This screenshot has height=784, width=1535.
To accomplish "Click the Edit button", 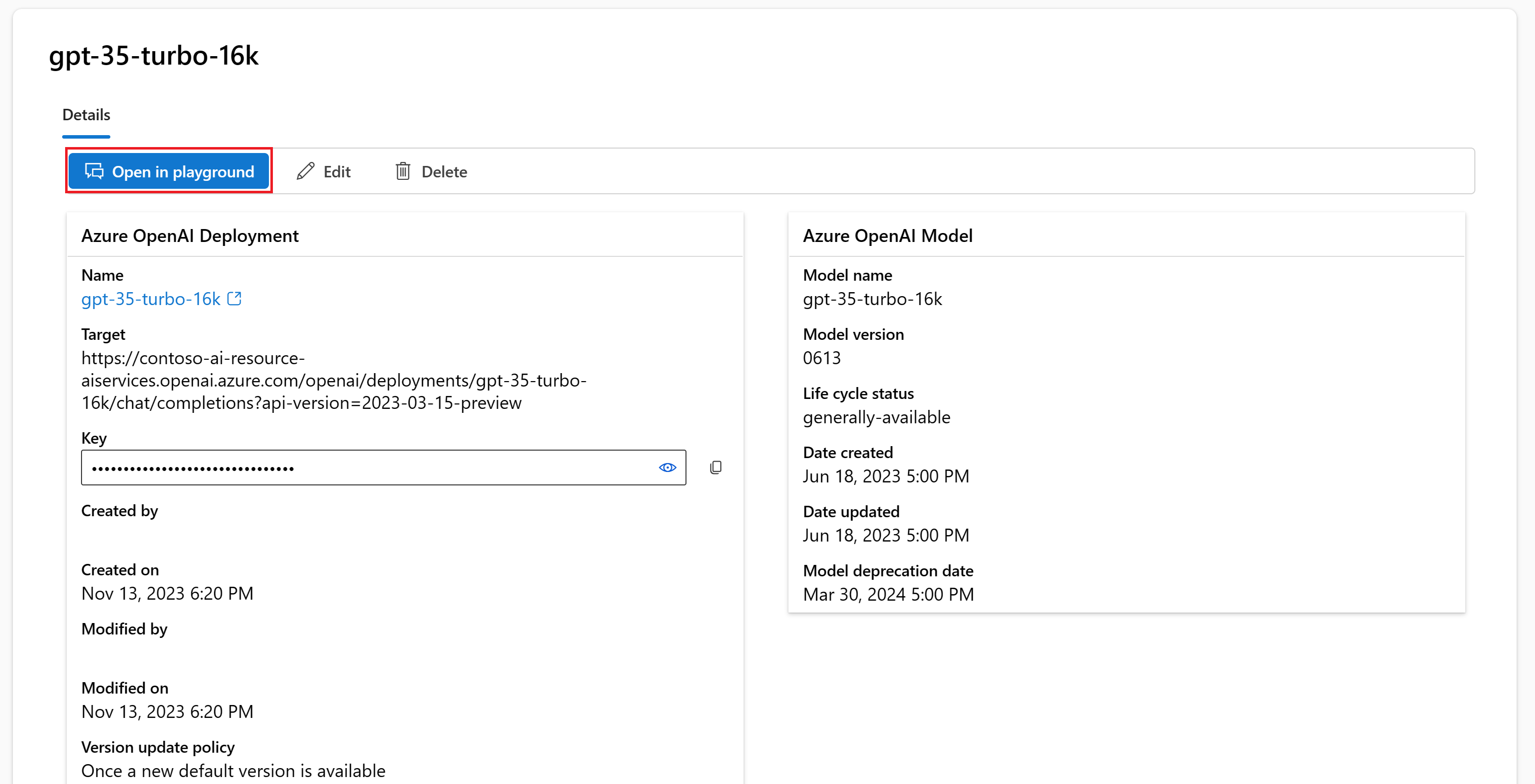I will tap(324, 171).
